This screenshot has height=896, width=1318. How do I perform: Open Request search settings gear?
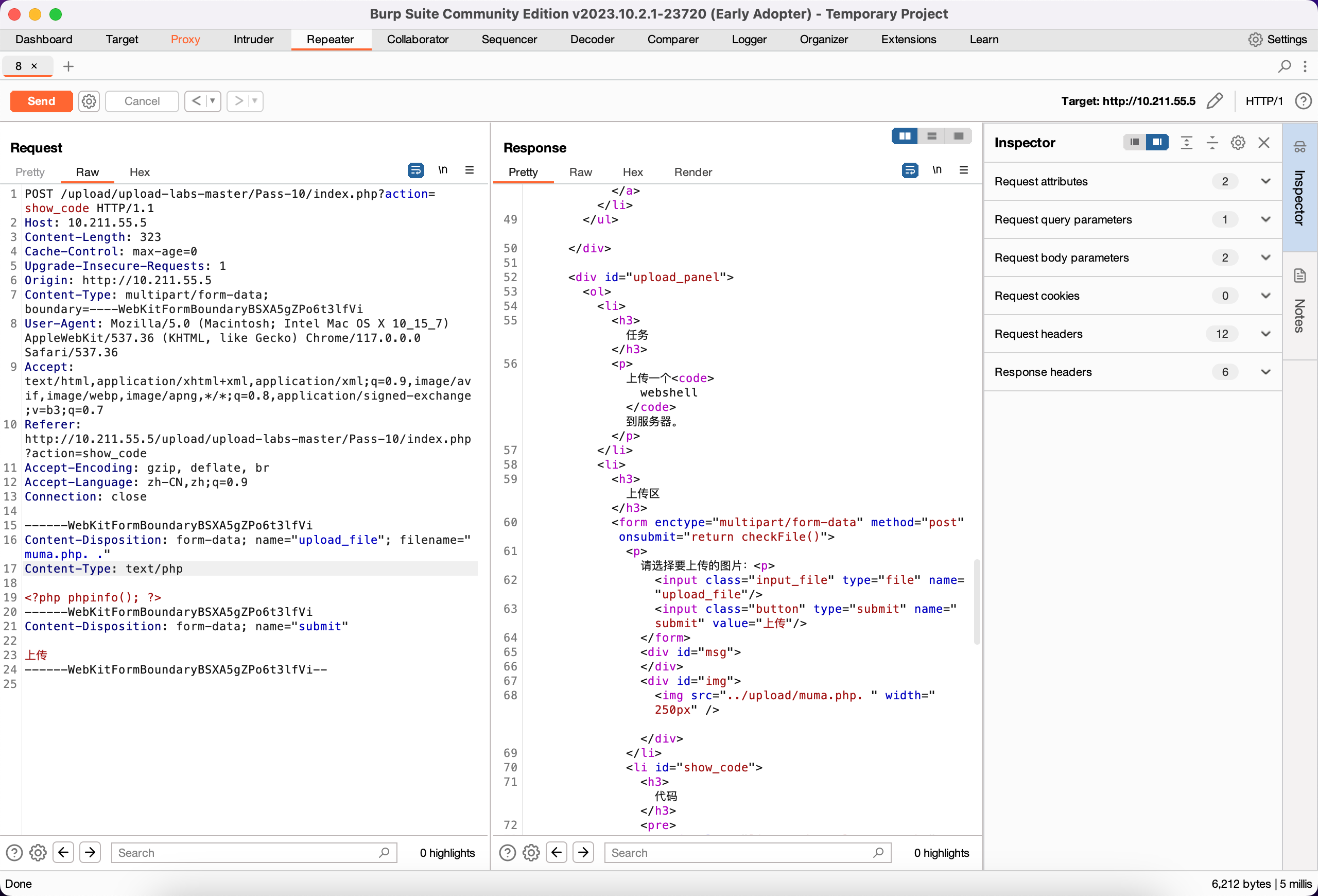[x=38, y=852]
